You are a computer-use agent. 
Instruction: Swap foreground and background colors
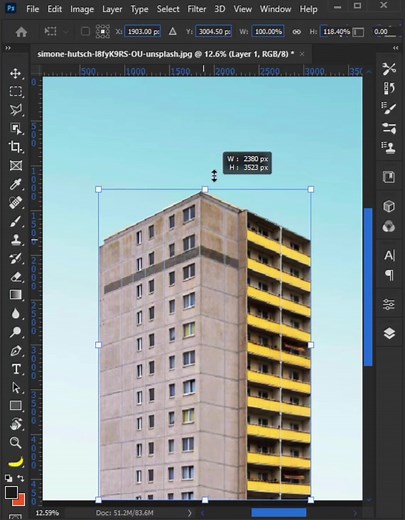(x=21, y=478)
